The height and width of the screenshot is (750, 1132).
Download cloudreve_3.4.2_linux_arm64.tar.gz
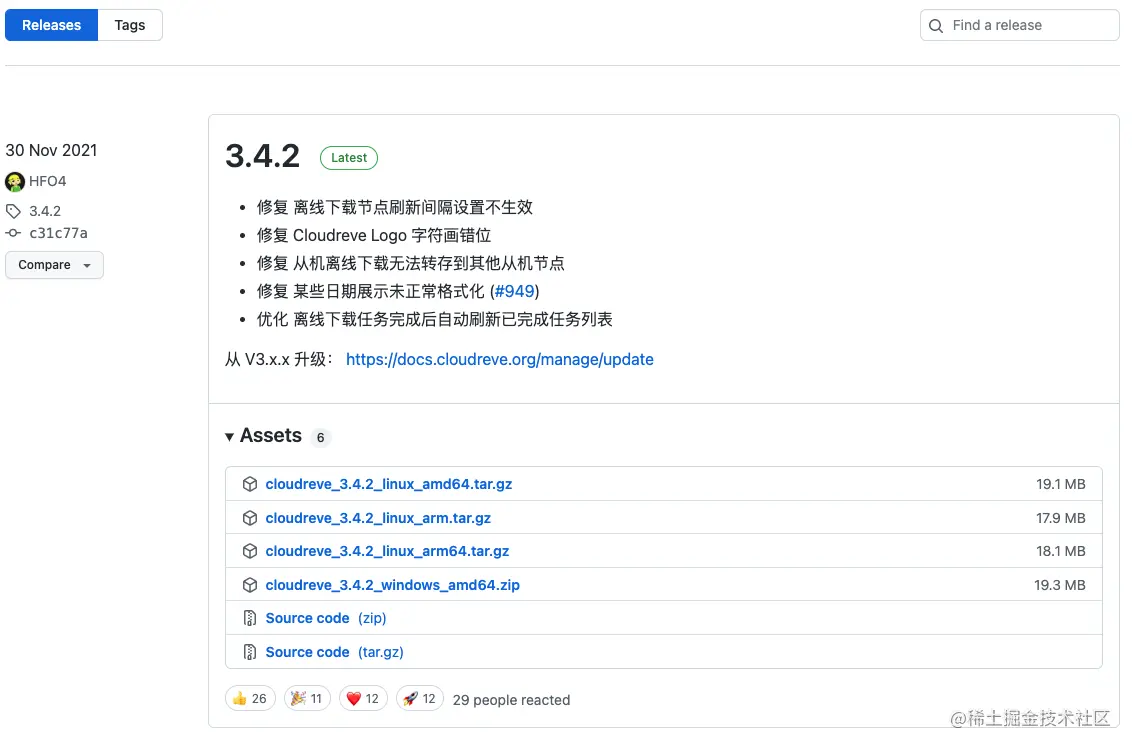click(387, 551)
